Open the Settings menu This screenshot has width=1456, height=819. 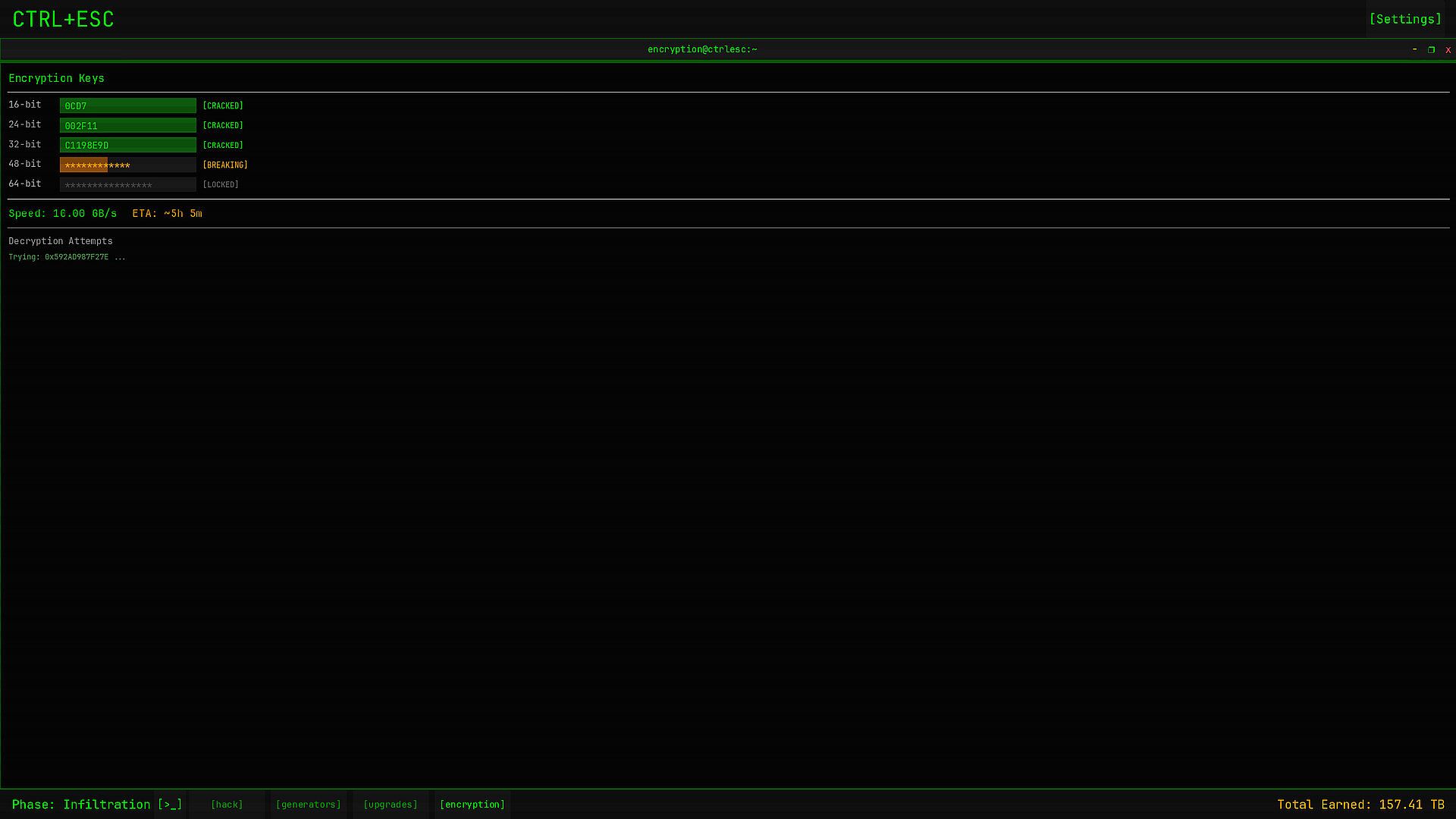[1404, 19]
